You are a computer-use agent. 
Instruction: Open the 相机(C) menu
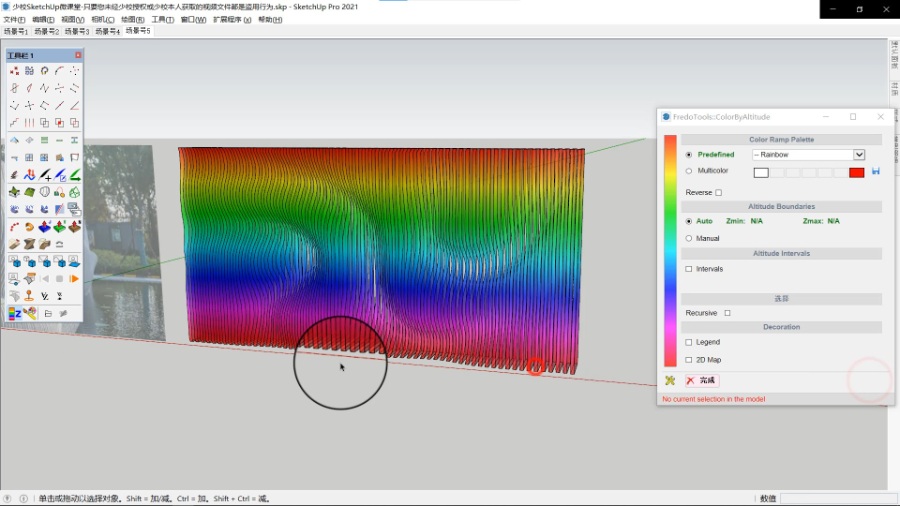(103, 20)
